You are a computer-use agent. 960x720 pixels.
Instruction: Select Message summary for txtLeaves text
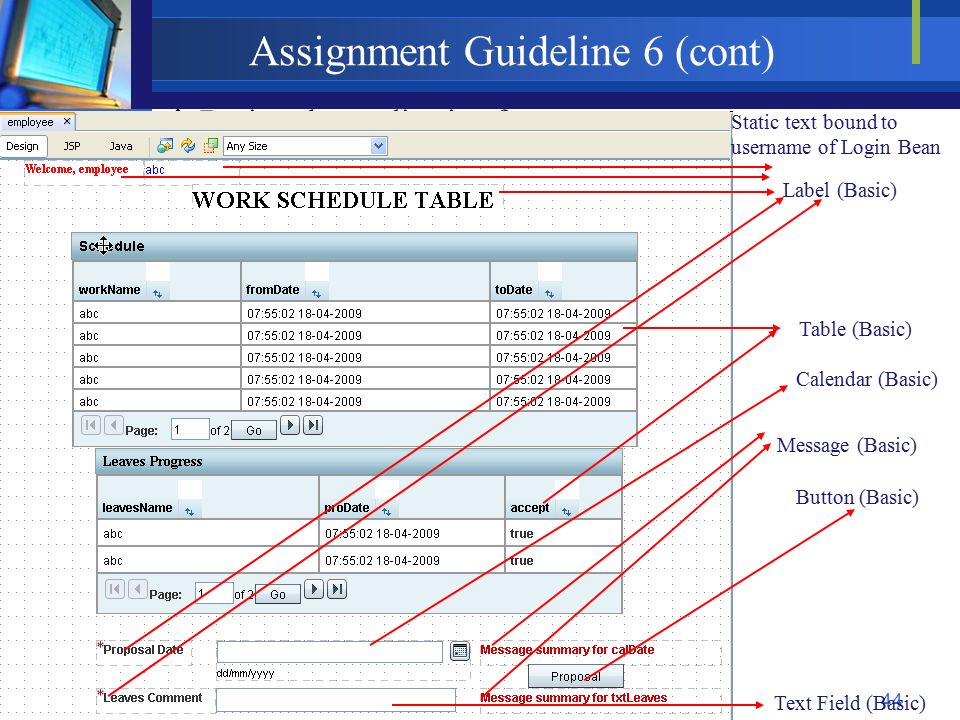(574, 697)
